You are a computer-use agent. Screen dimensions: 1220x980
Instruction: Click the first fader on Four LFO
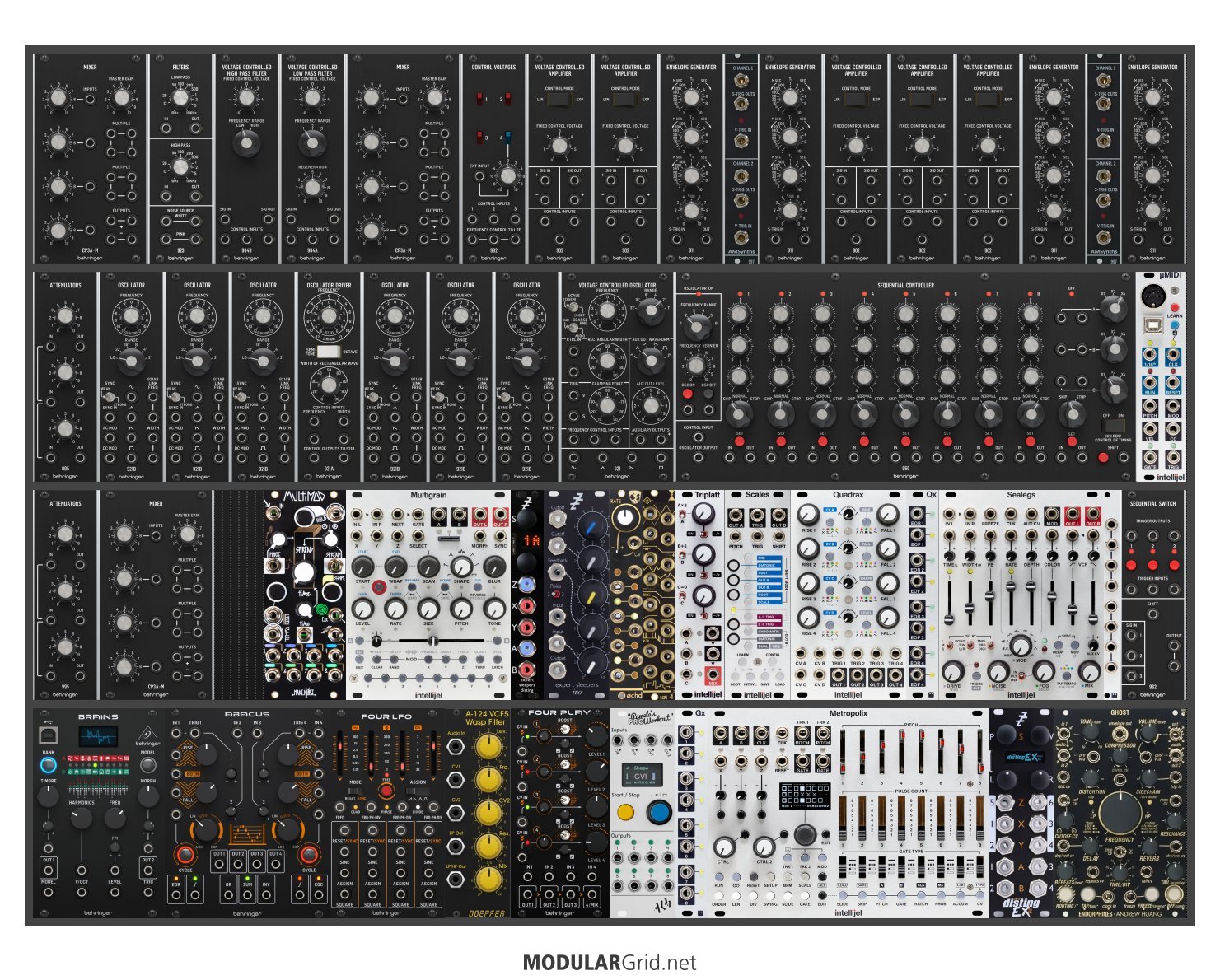tap(340, 752)
